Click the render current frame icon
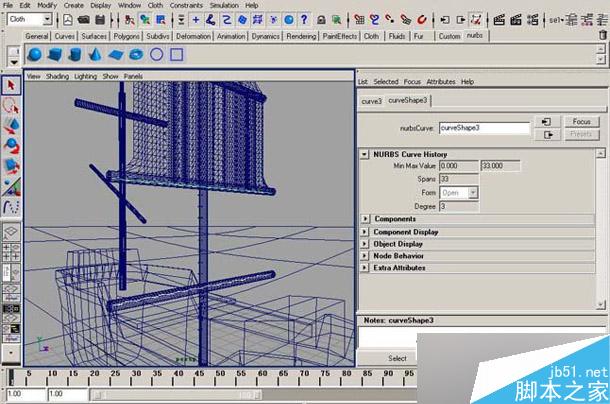 click(499, 19)
